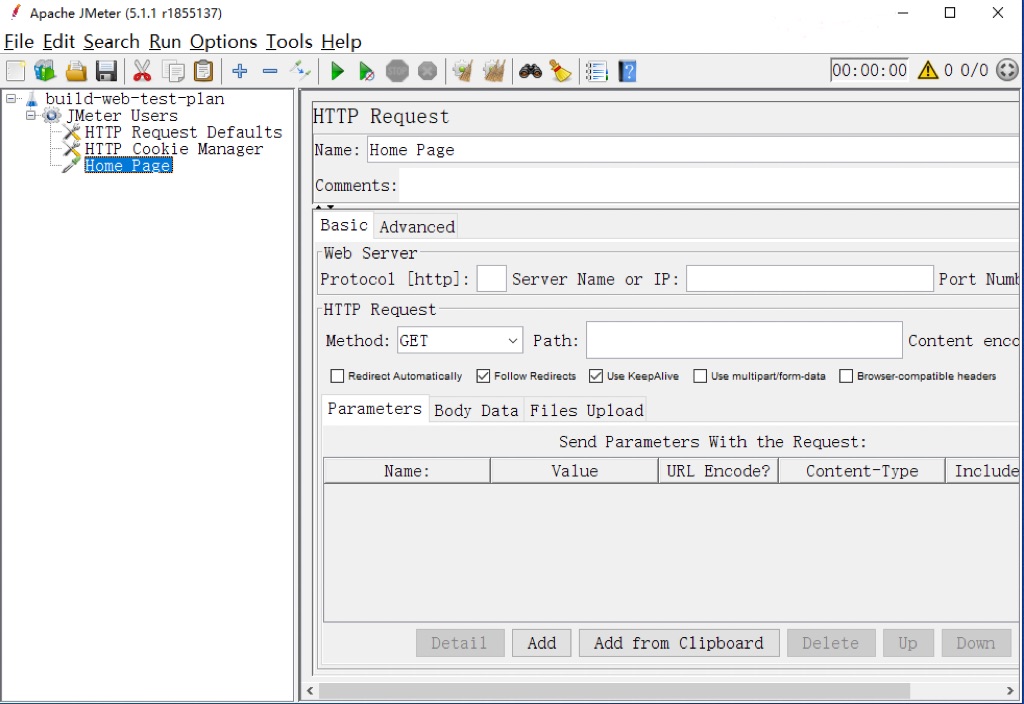Select the Parameters tab
1024x704 pixels.
click(x=375, y=409)
